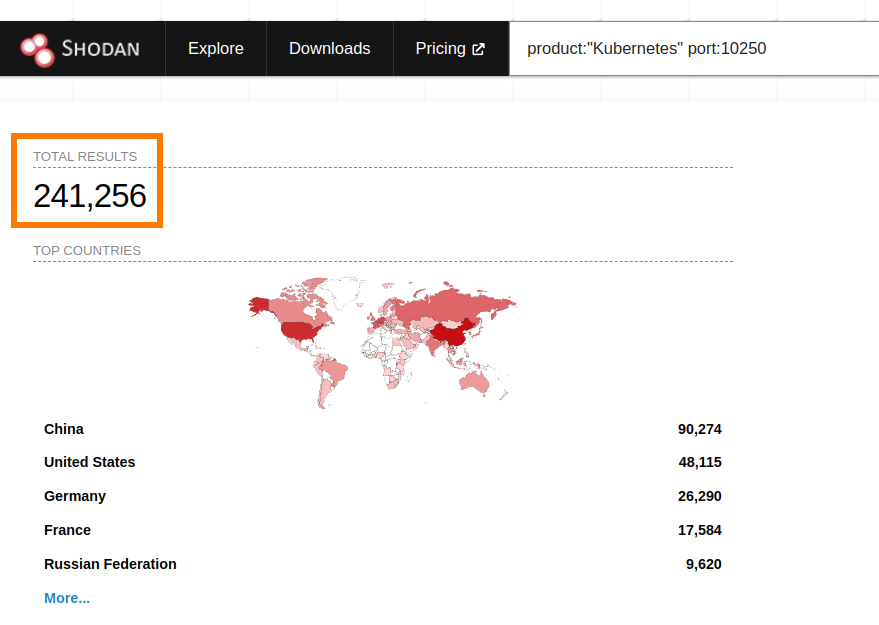Open the Explore menu item
The height and width of the screenshot is (625, 879).
pyautogui.click(x=216, y=49)
